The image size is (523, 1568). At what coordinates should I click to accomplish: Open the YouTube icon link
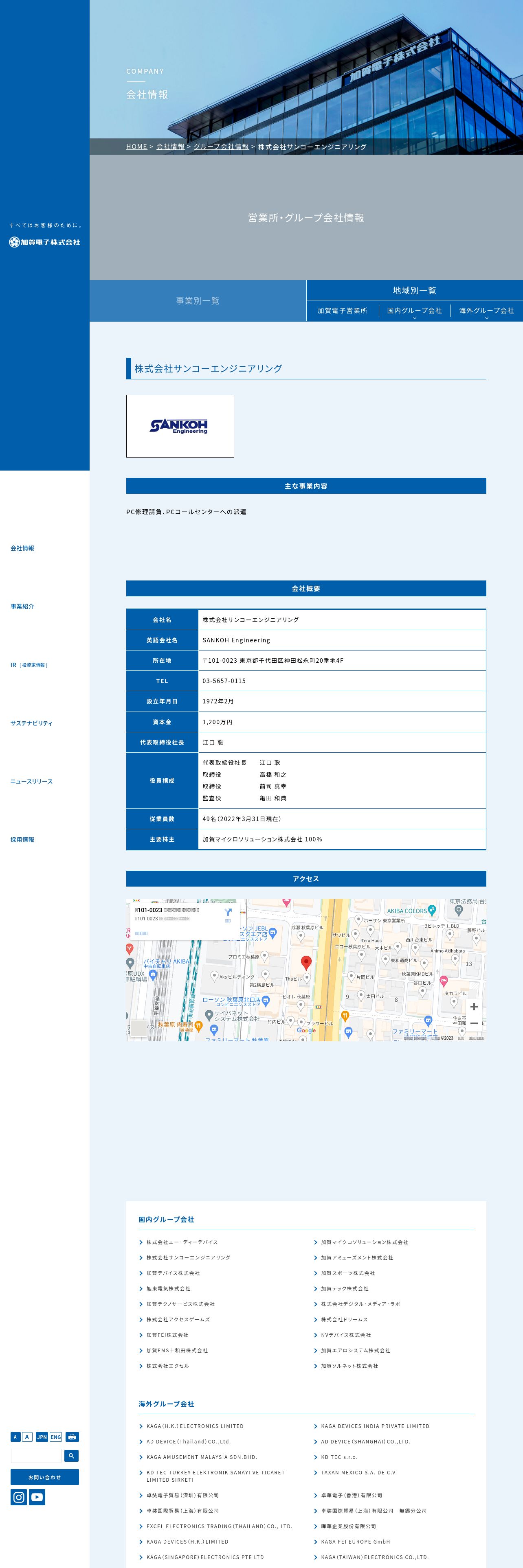[37, 1497]
